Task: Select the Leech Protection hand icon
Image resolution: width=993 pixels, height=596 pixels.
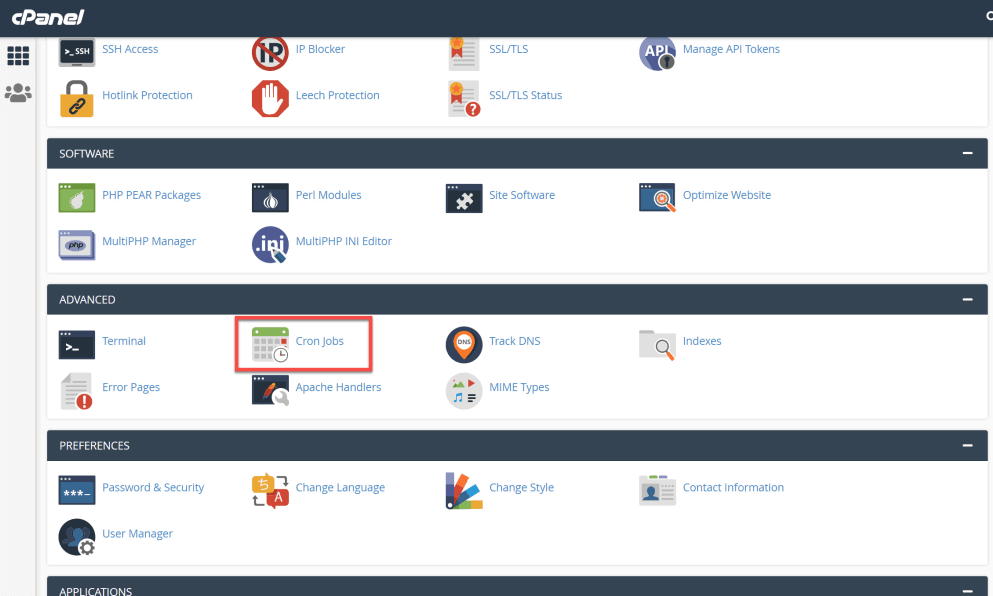Action: 270,97
